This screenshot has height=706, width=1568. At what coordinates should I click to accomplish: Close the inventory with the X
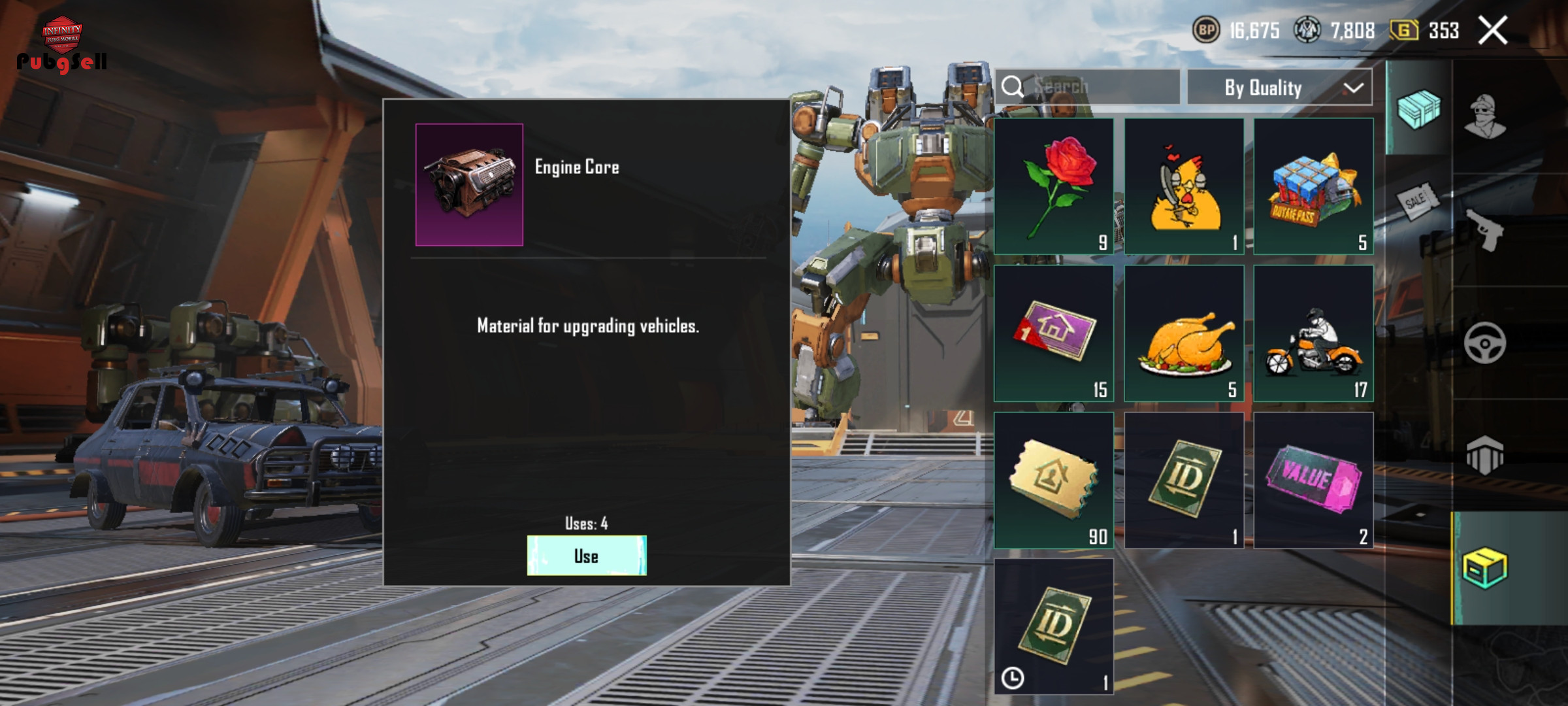coord(1493,30)
